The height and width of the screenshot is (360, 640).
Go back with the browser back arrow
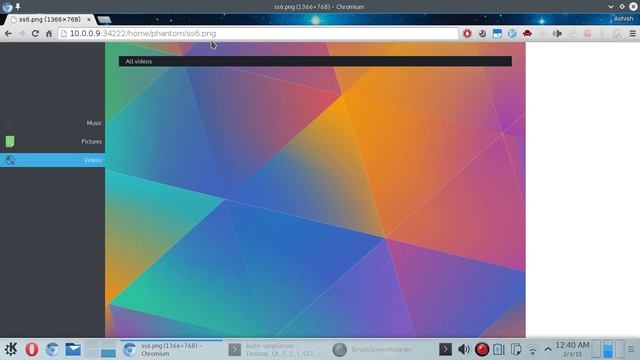pos(8,33)
